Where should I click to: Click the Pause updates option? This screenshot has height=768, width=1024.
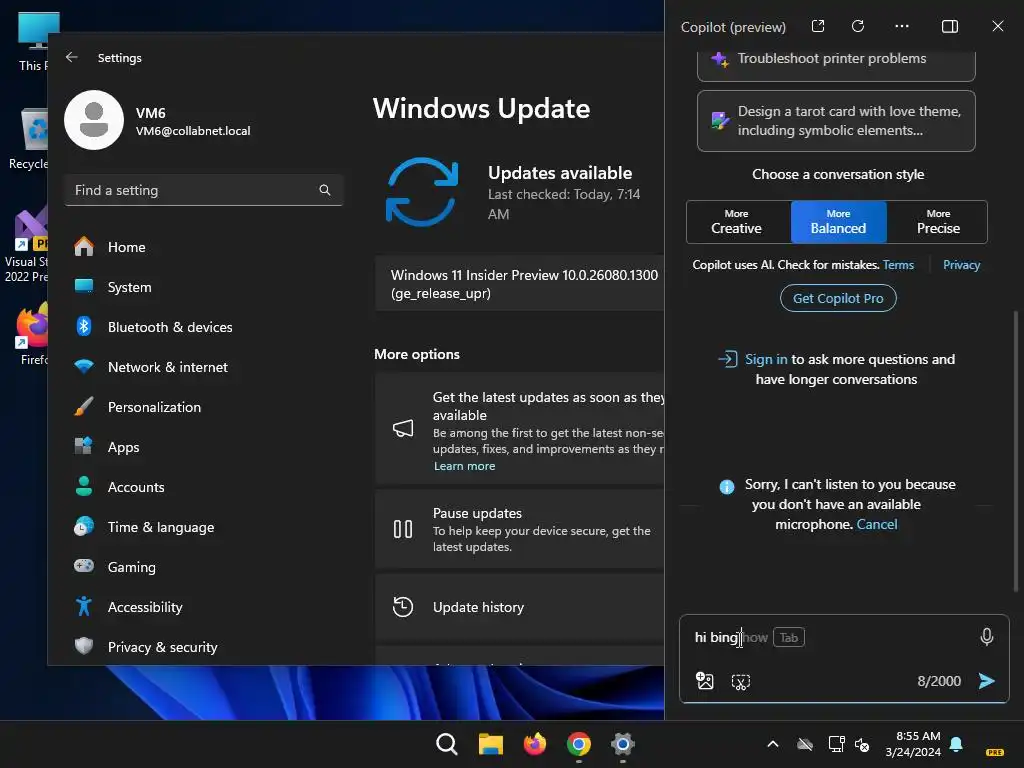(x=520, y=529)
